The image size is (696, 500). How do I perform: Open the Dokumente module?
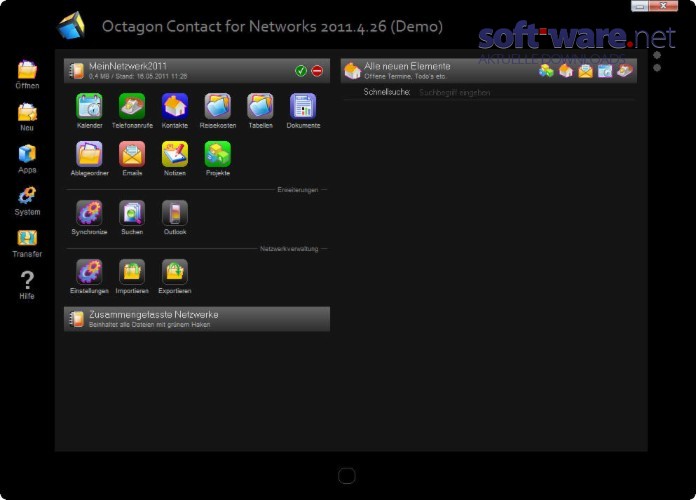pos(303,106)
